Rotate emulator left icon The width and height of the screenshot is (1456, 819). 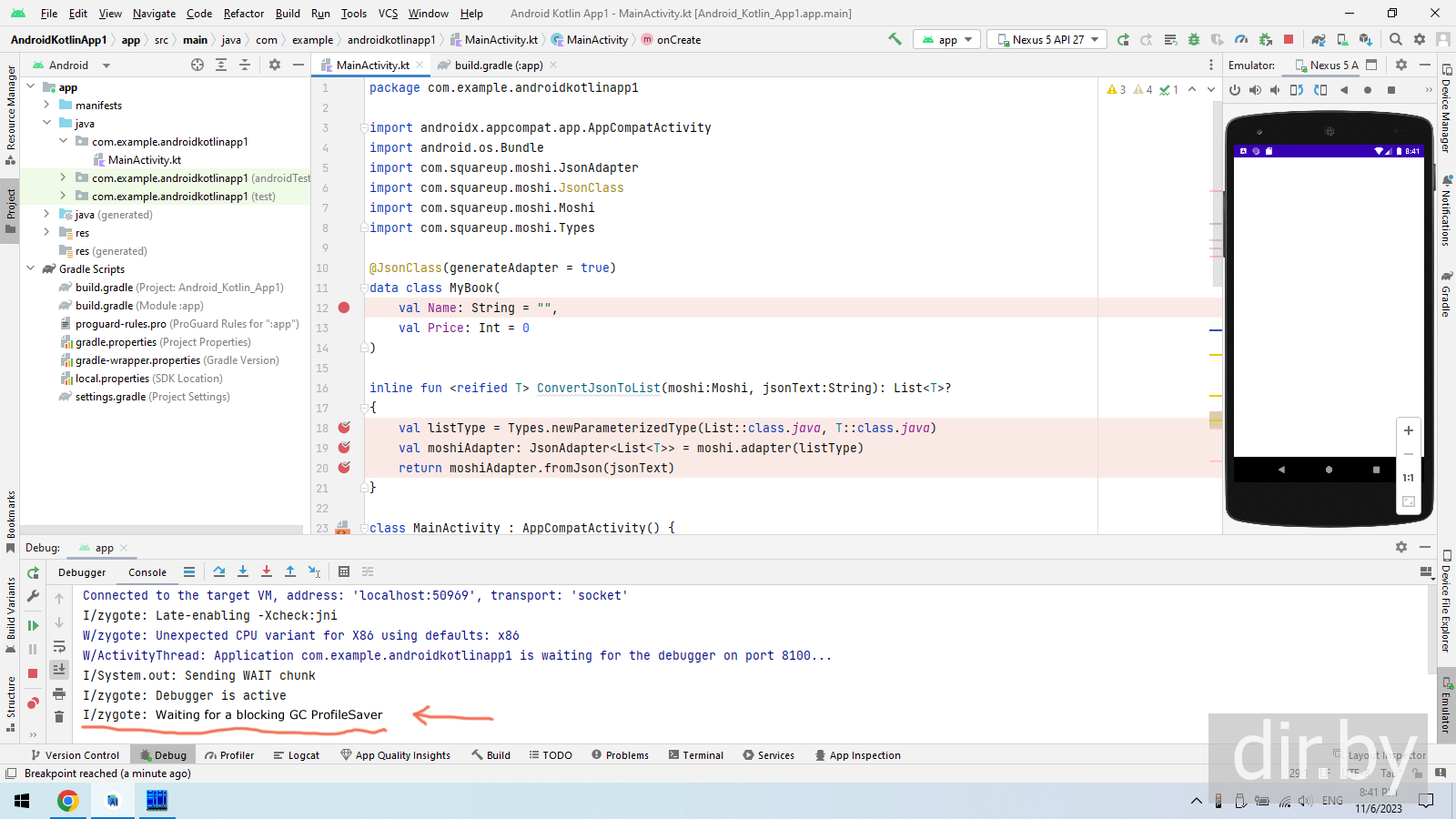[1297, 90]
